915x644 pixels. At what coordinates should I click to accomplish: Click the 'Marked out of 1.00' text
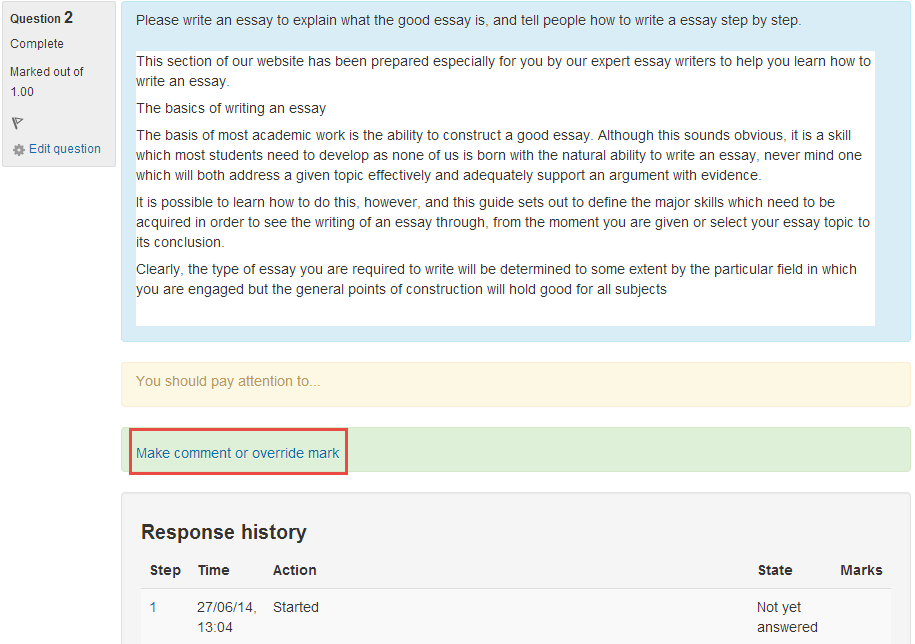point(46,82)
